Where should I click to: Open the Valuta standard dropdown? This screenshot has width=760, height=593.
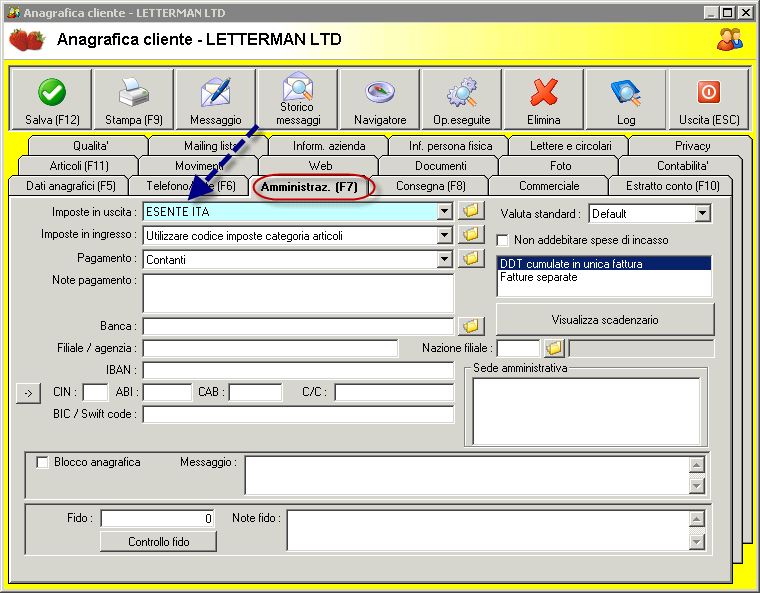[702, 213]
